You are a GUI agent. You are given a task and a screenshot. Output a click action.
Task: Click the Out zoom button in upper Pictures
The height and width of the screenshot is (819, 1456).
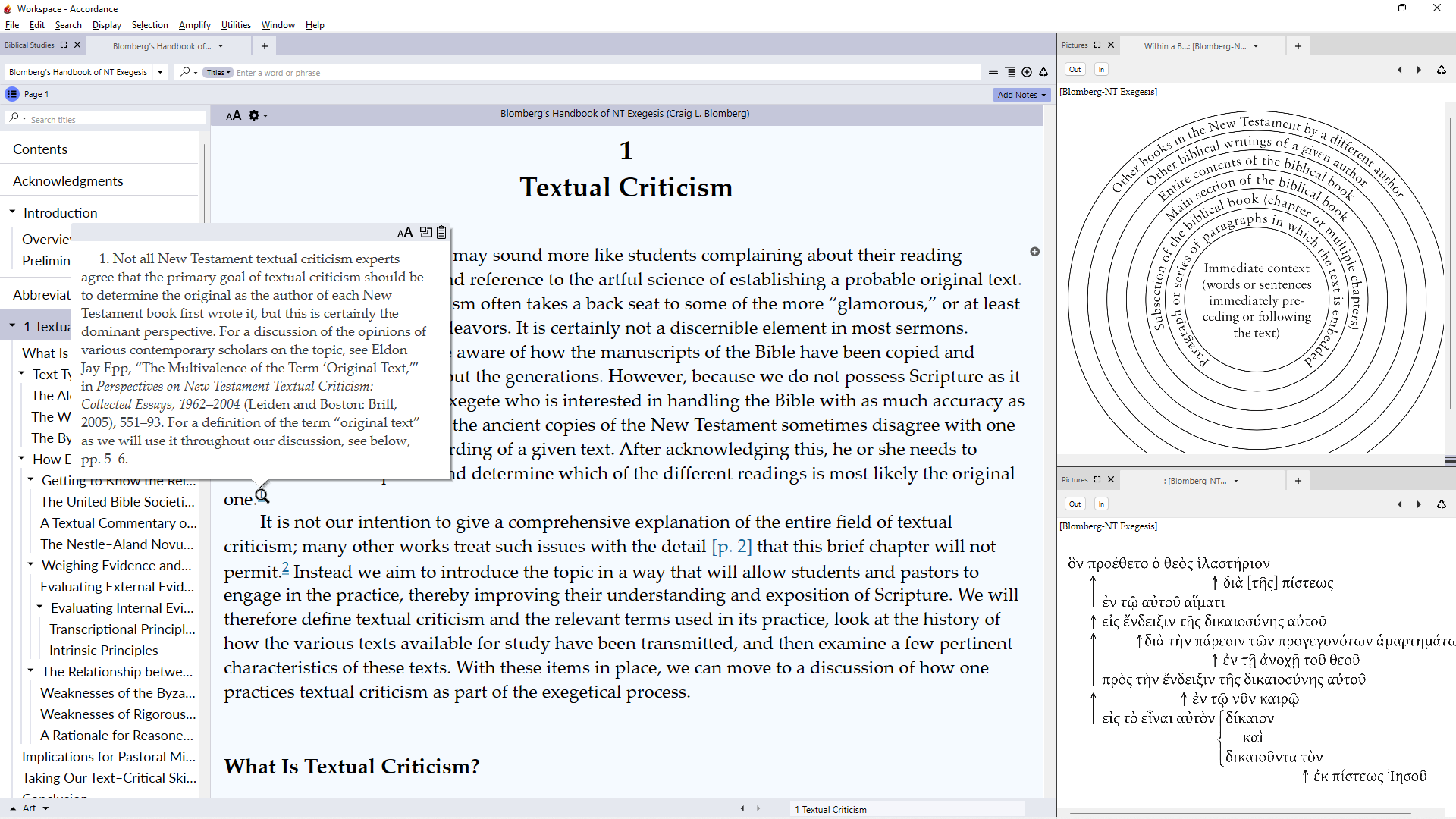coord(1075,70)
